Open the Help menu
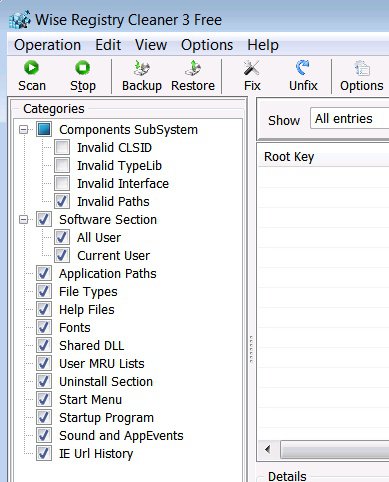 point(263,45)
